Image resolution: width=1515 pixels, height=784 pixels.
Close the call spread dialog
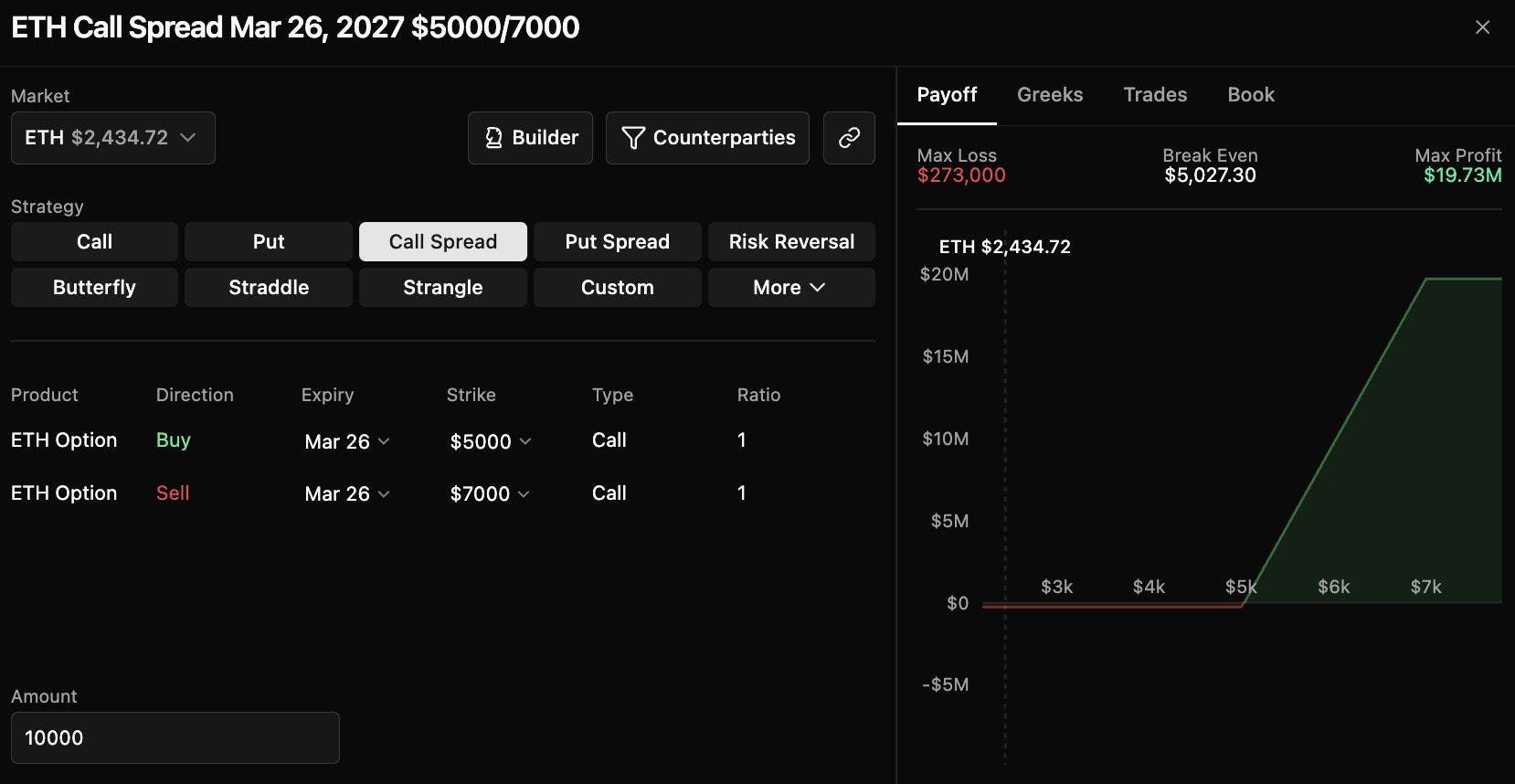click(1482, 27)
